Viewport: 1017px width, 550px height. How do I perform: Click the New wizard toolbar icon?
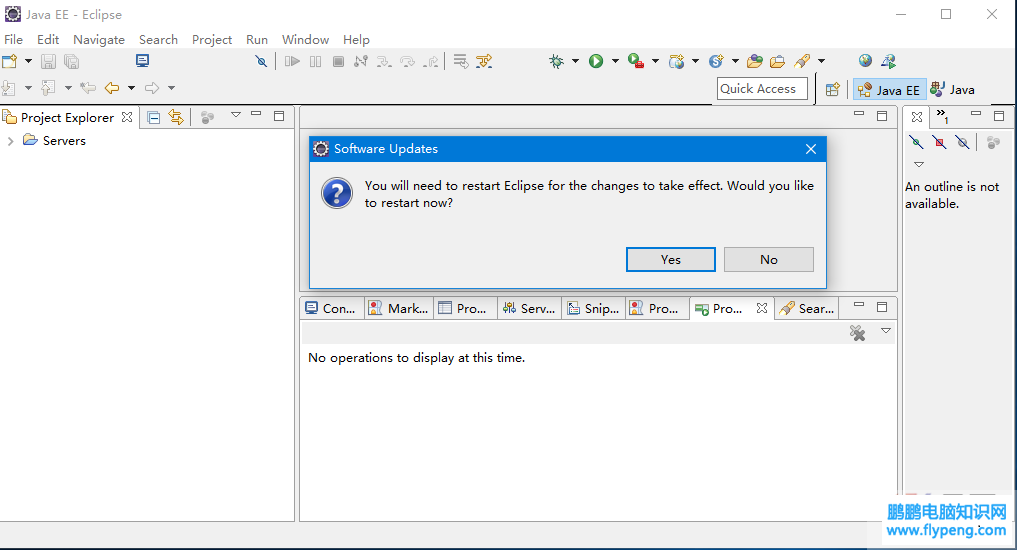(x=10, y=62)
